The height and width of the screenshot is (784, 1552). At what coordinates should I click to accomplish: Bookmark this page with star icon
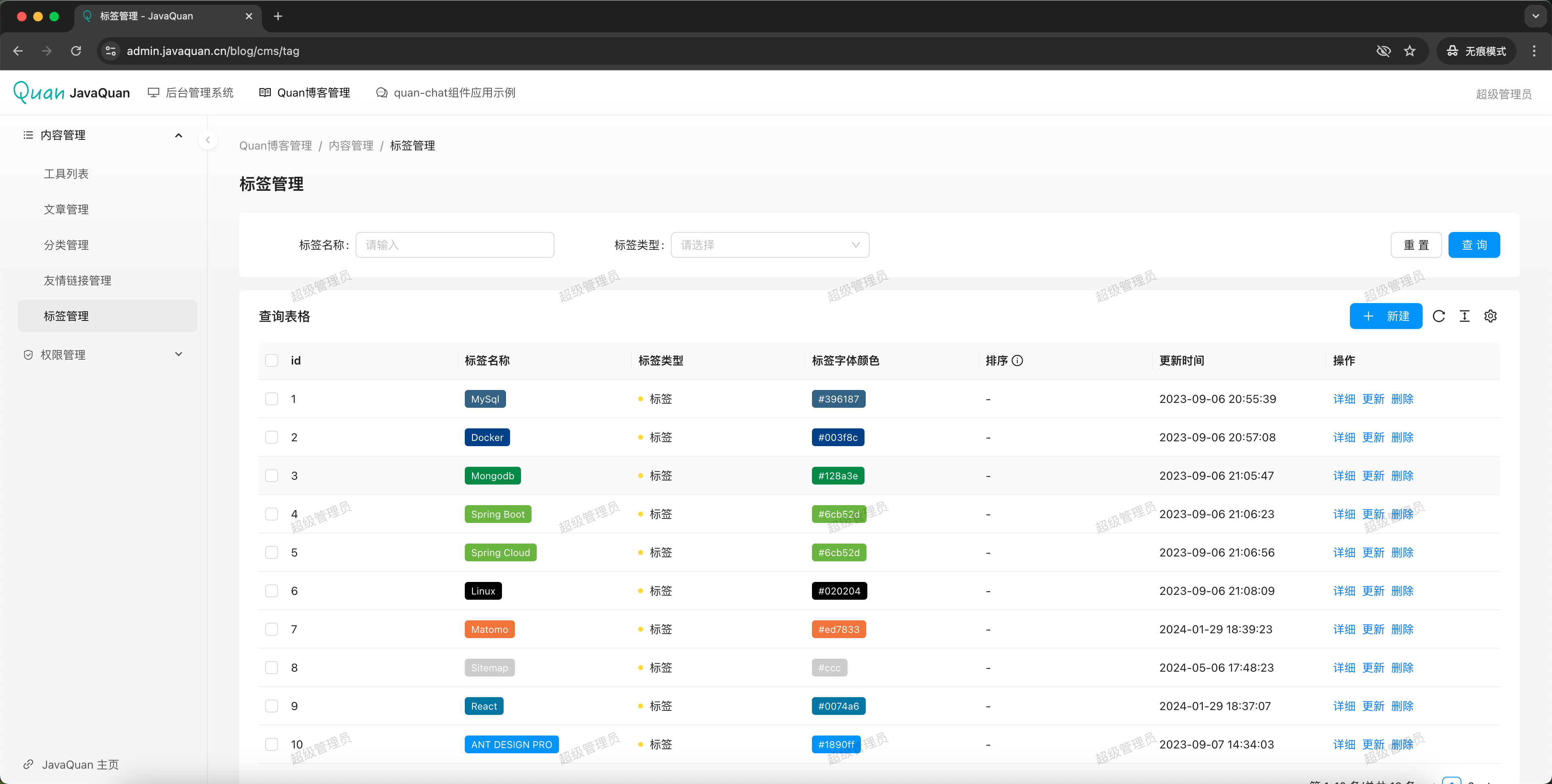click(1409, 51)
